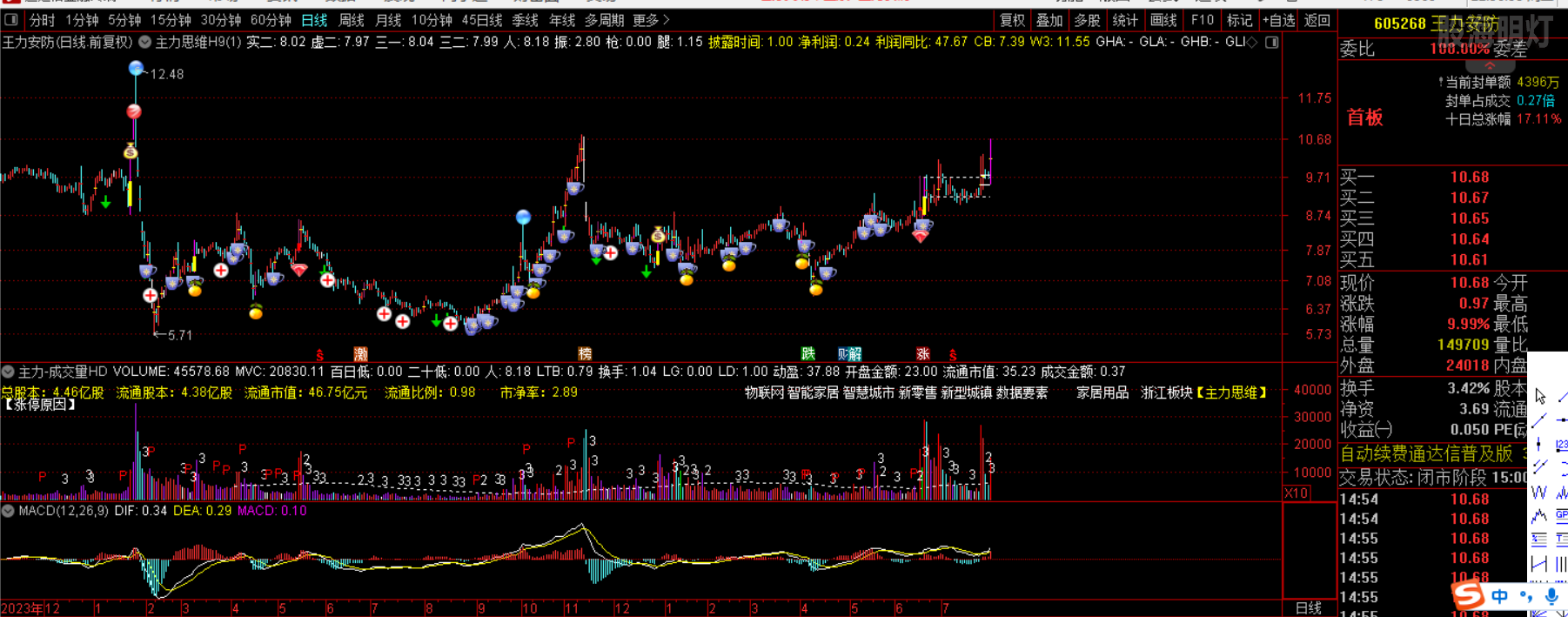Image resolution: width=1568 pixels, height=617 pixels.
Task: Click the 复权 button
Action: coord(1012,20)
